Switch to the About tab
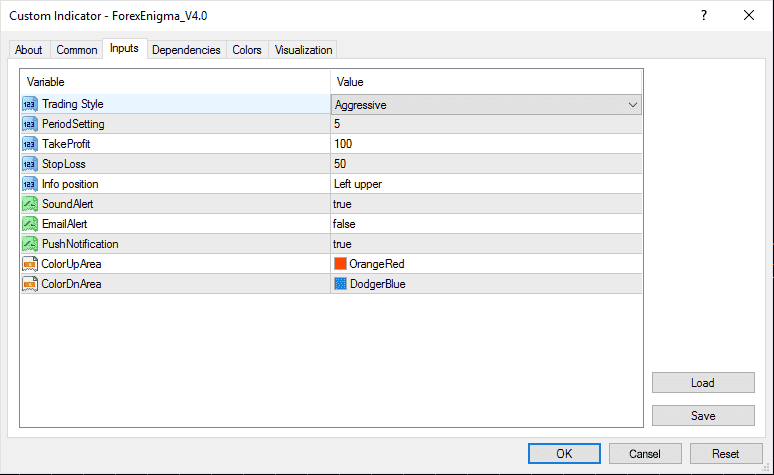The image size is (774, 475). coord(29,50)
